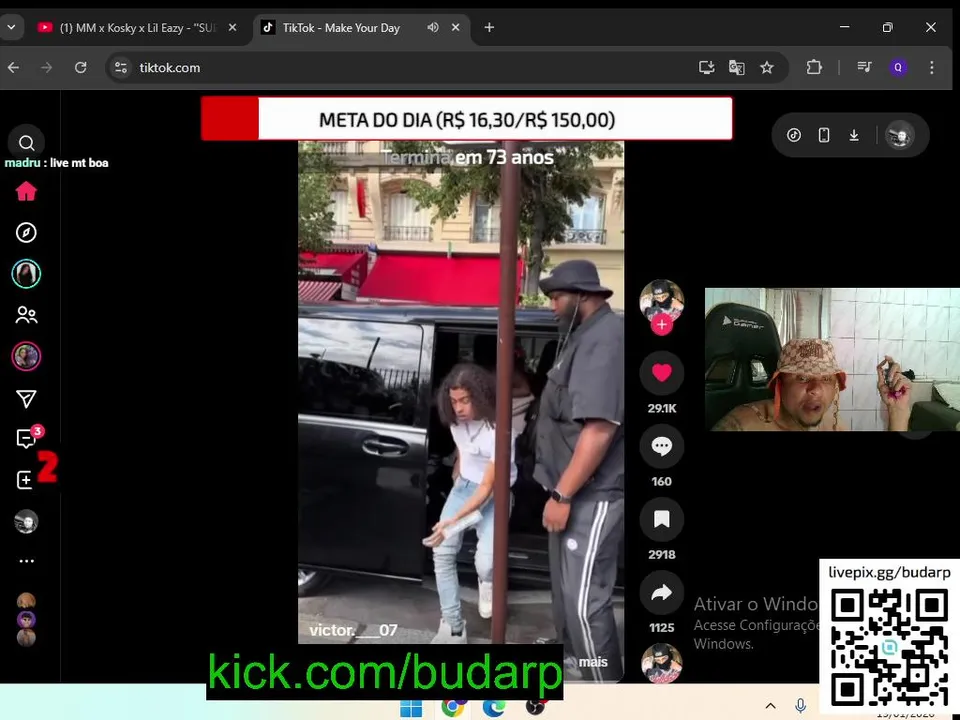Expand caption with the 'mais' link
This screenshot has height=720, width=960.
point(593,662)
